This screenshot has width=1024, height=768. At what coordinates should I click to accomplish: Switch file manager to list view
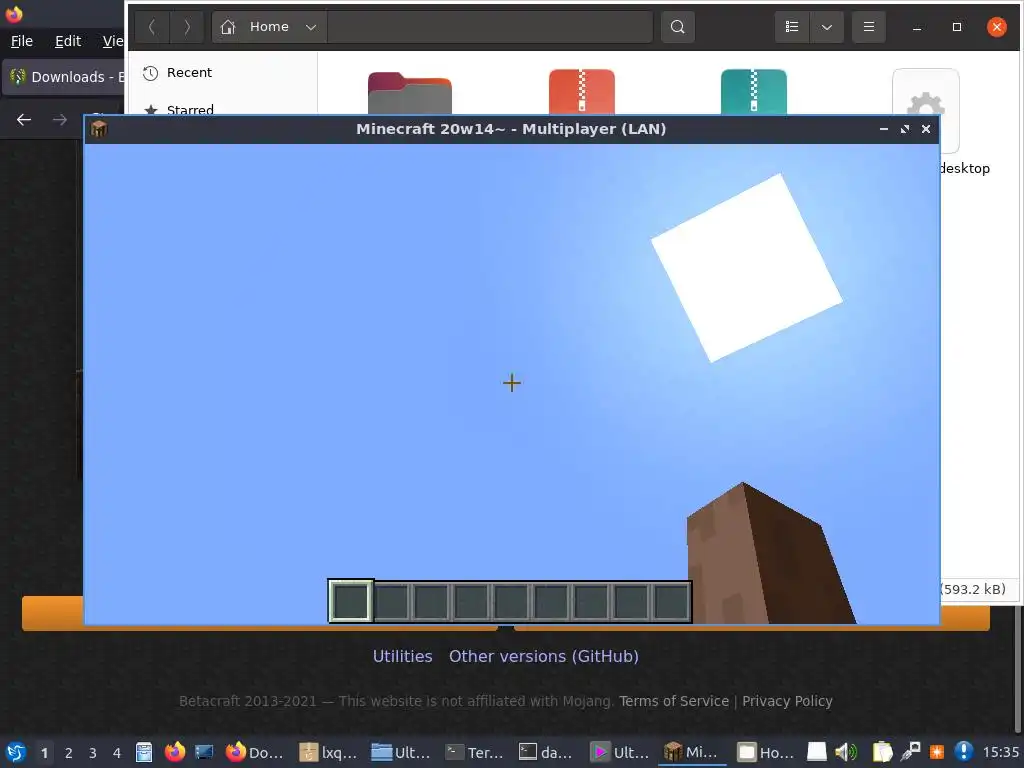click(792, 27)
